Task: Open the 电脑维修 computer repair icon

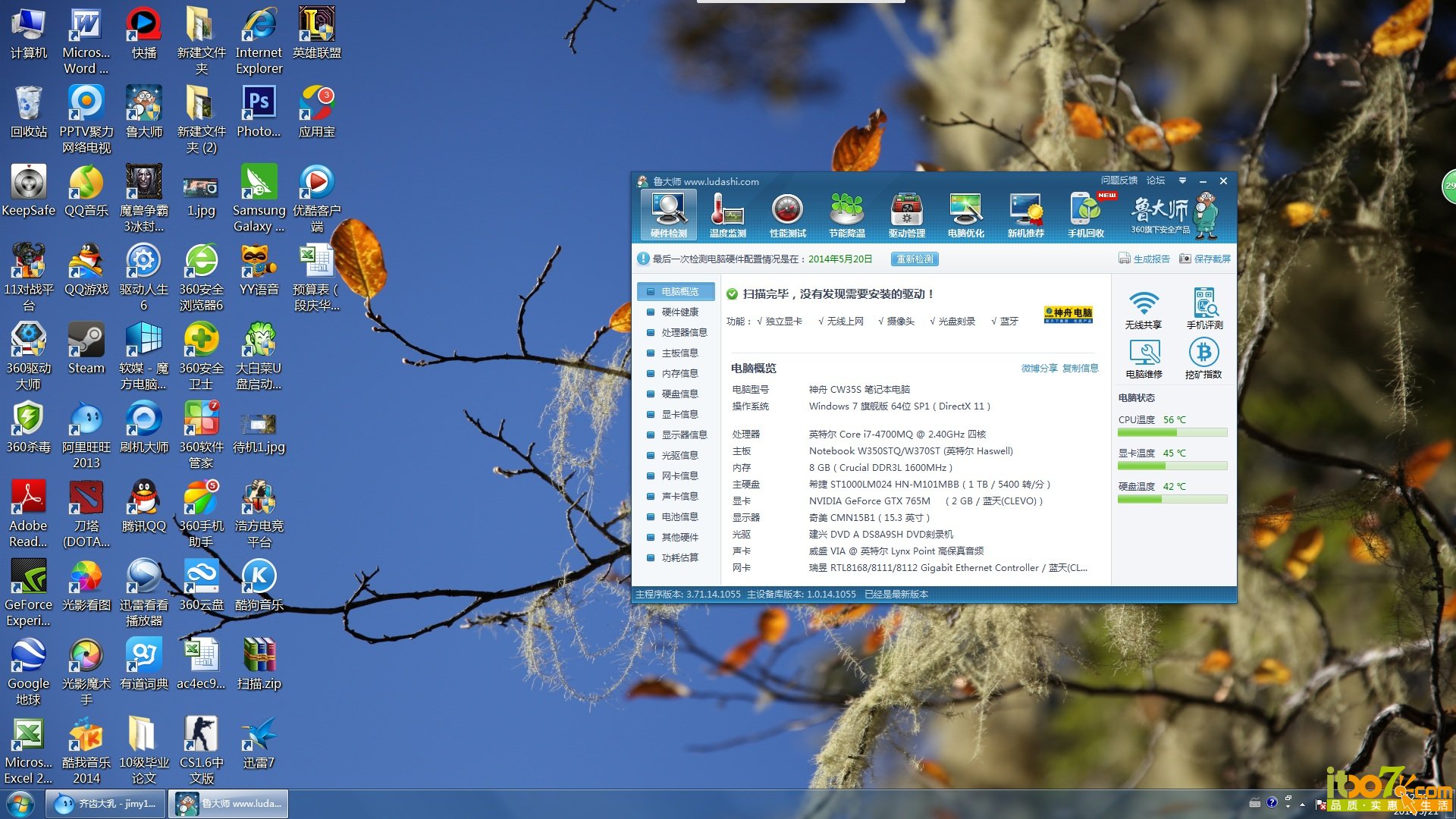Action: pyautogui.click(x=1144, y=359)
